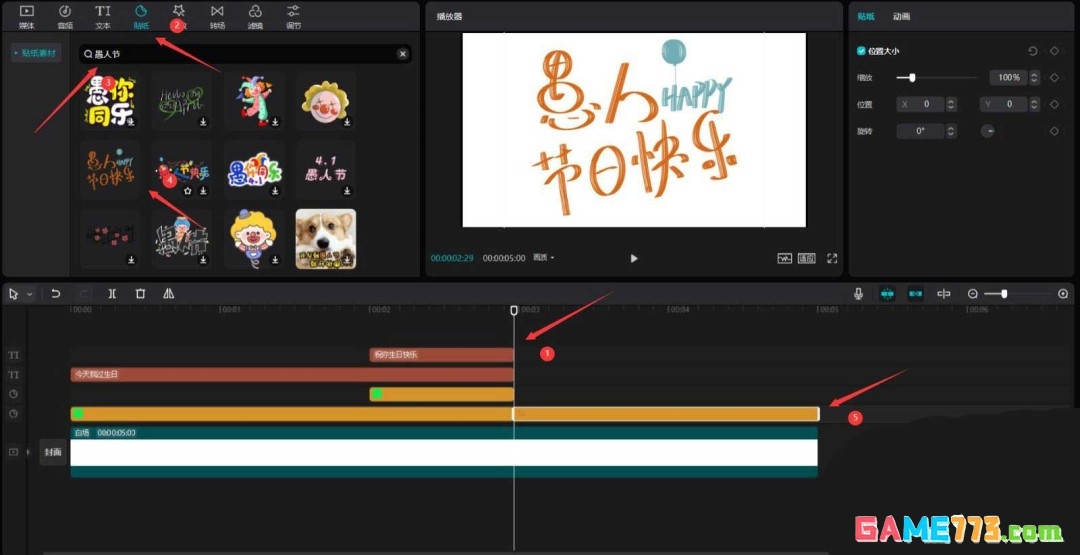Screen dimensions: 1080x555
Task: Open the 滤镜 filters tab
Action: pos(255,17)
